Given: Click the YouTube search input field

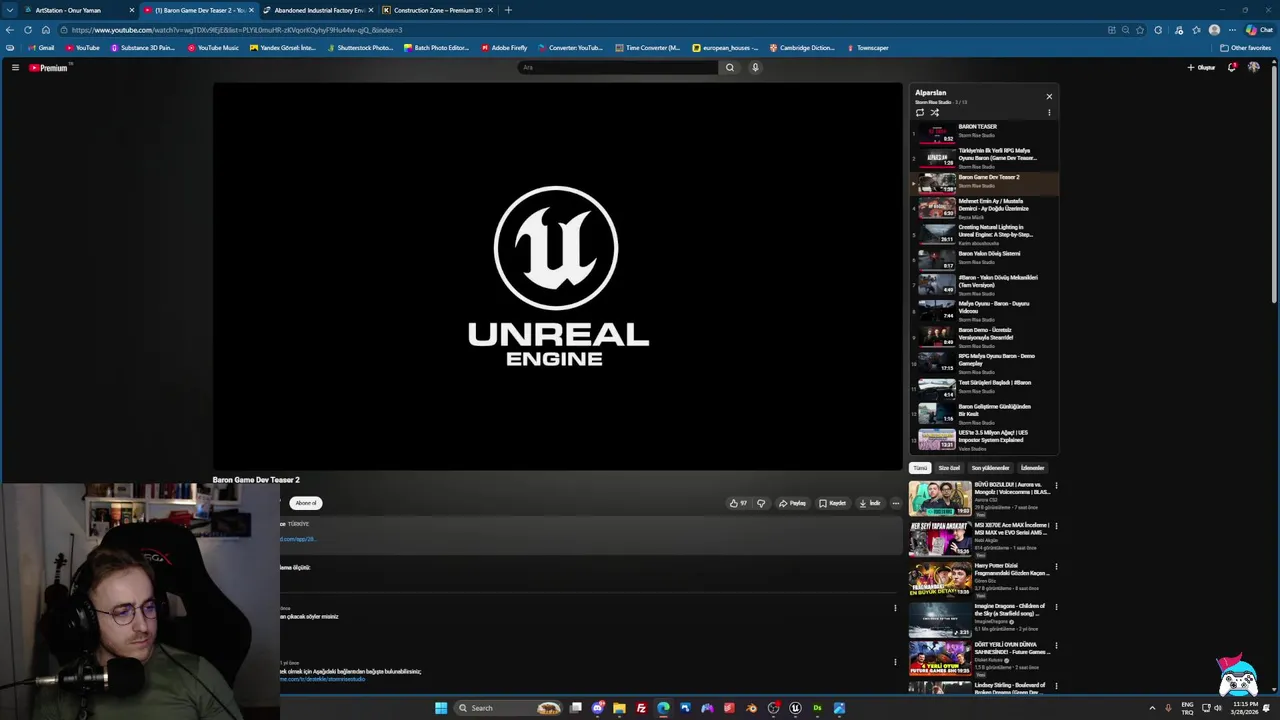Looking at the screenshot, I should coord(617,67).
